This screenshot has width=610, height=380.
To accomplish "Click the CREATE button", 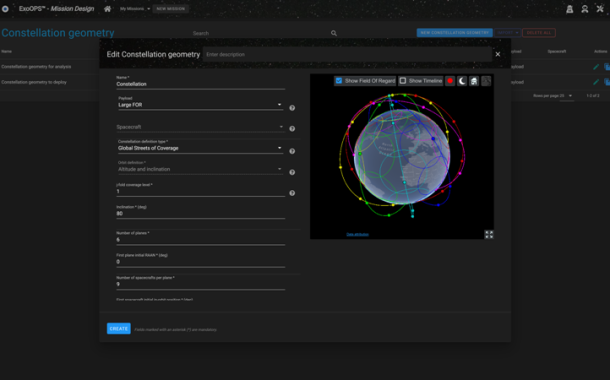I will (x=119, y=329).
